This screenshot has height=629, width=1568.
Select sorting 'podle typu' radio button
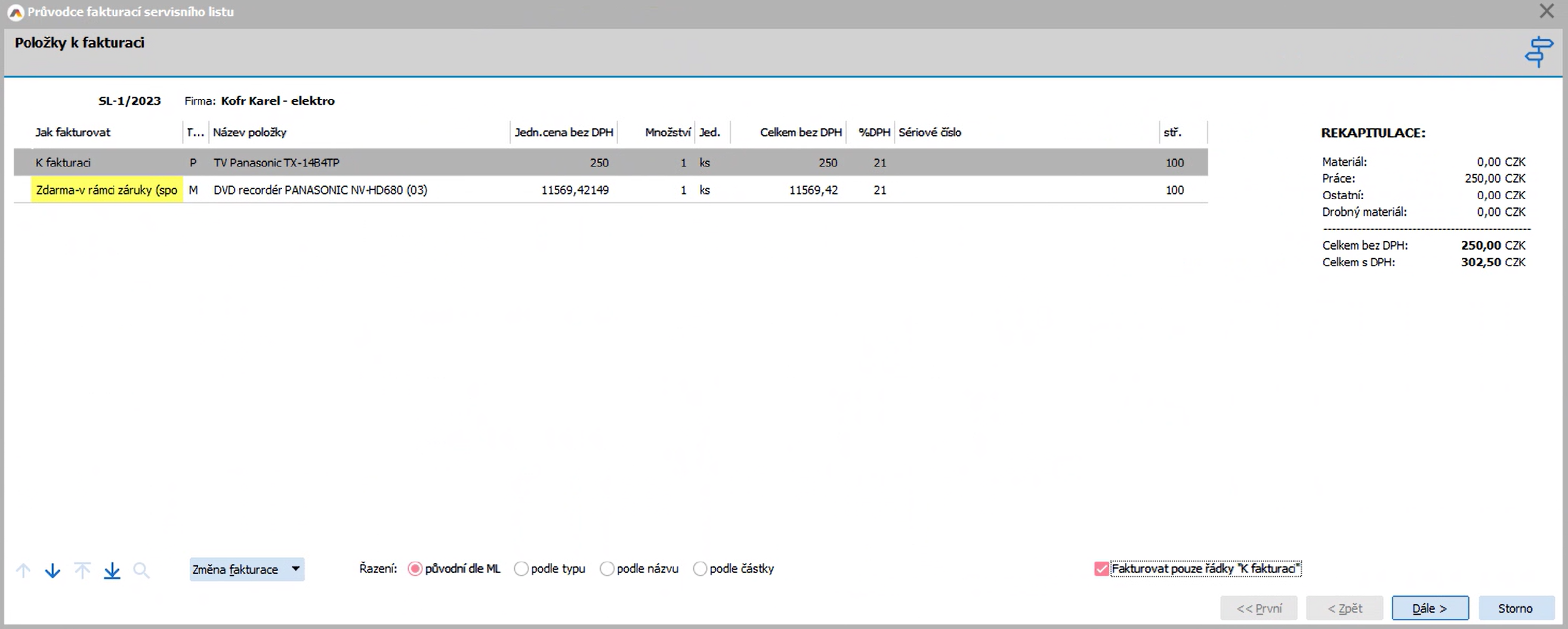coord(521,568)
